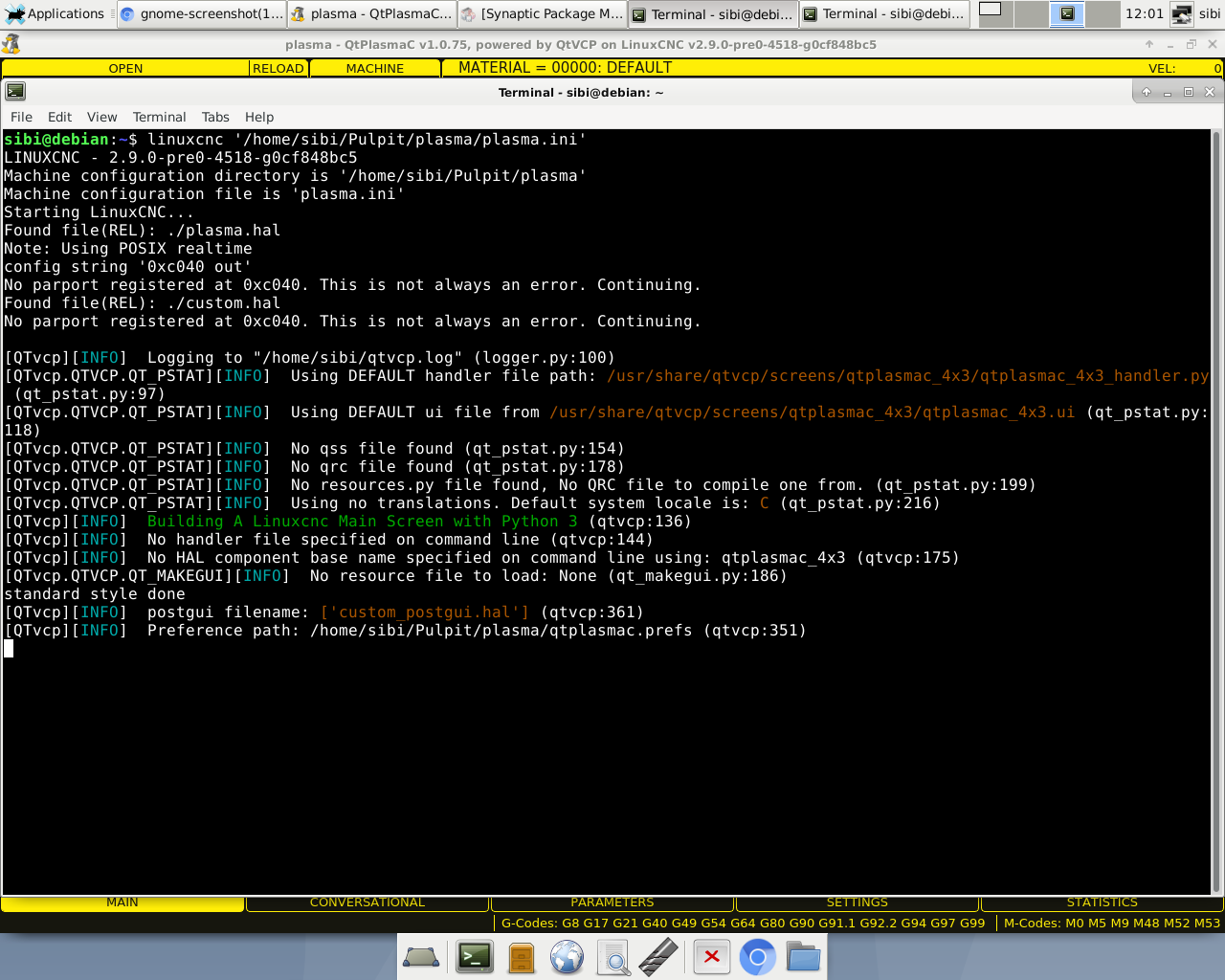
Task: Open the Tabs menu in Terminal
Action: [x=215, y=117]
